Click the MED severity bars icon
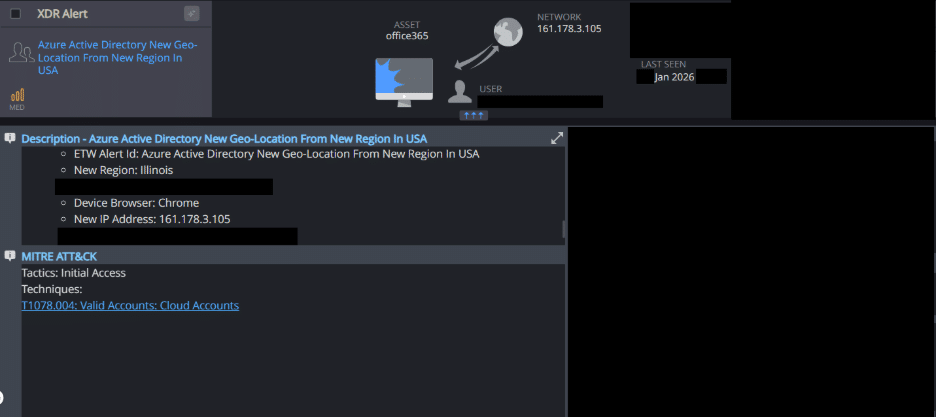This screenshot has width=936, height=417. [x=17, y=95]
